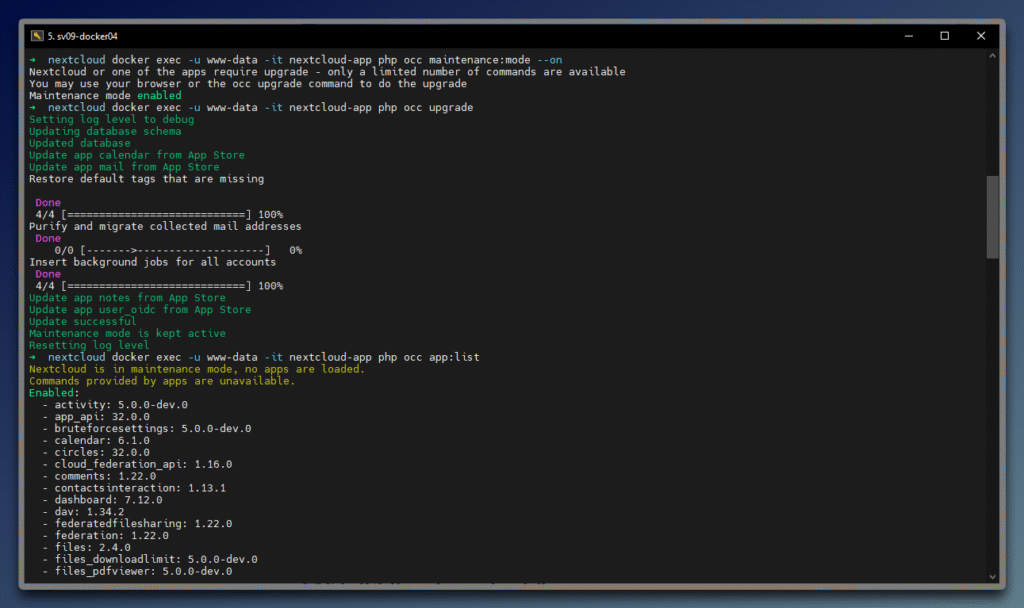
Task: Click the scrollbar down arrow
Action: click(992, 576)
